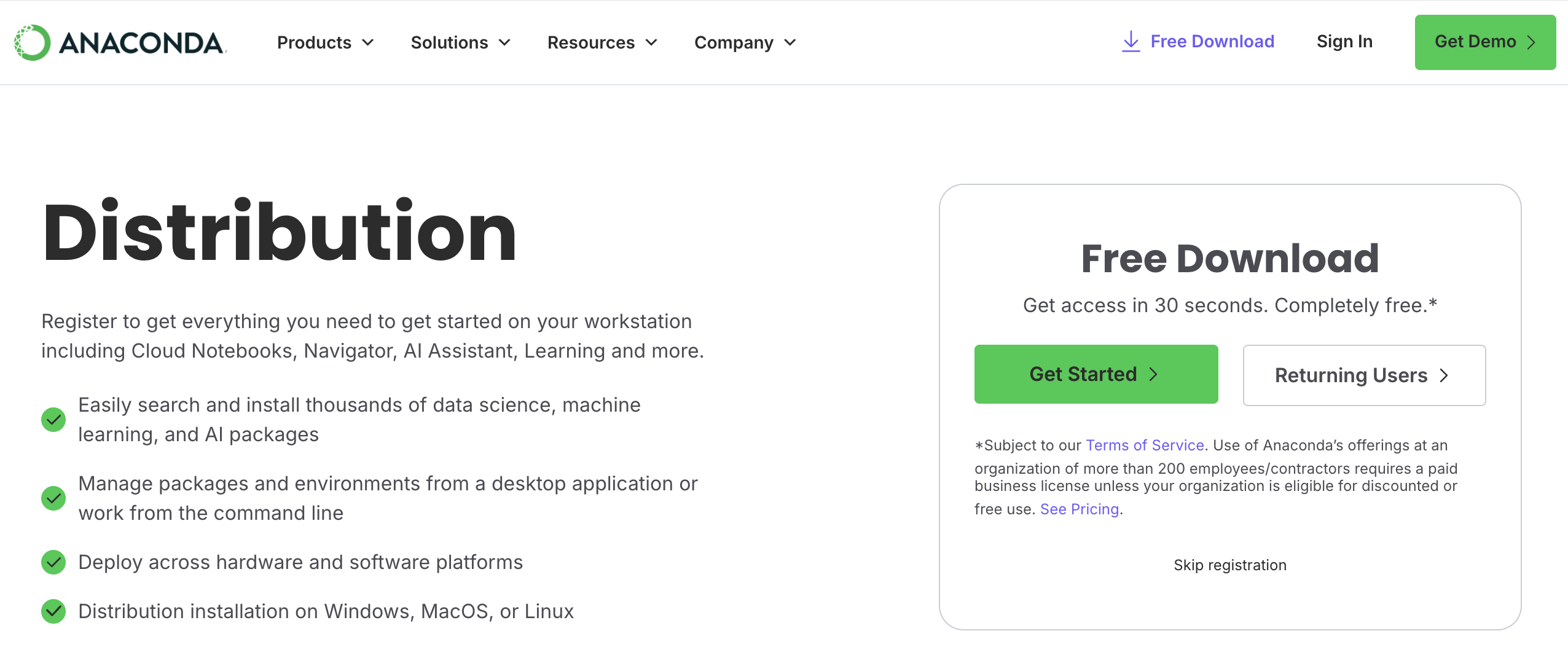Open the See Pricing link
This screenshot has width=1568, height=655.
pos(1080,509)
